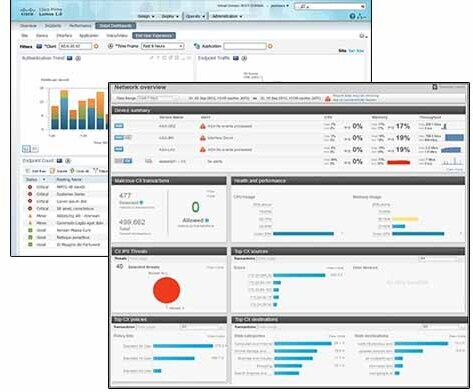Switch to the Overview tab

28,26
